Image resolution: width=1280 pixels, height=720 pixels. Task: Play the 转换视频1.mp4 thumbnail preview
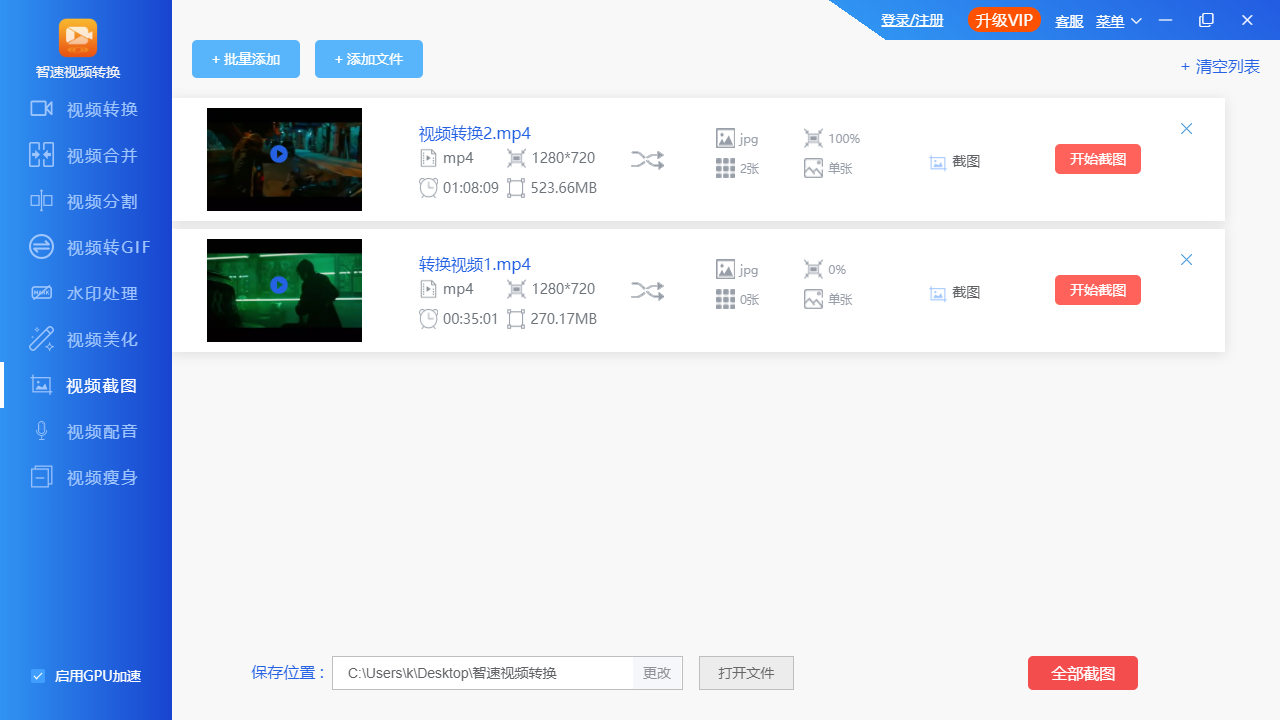tap(278, 285)
